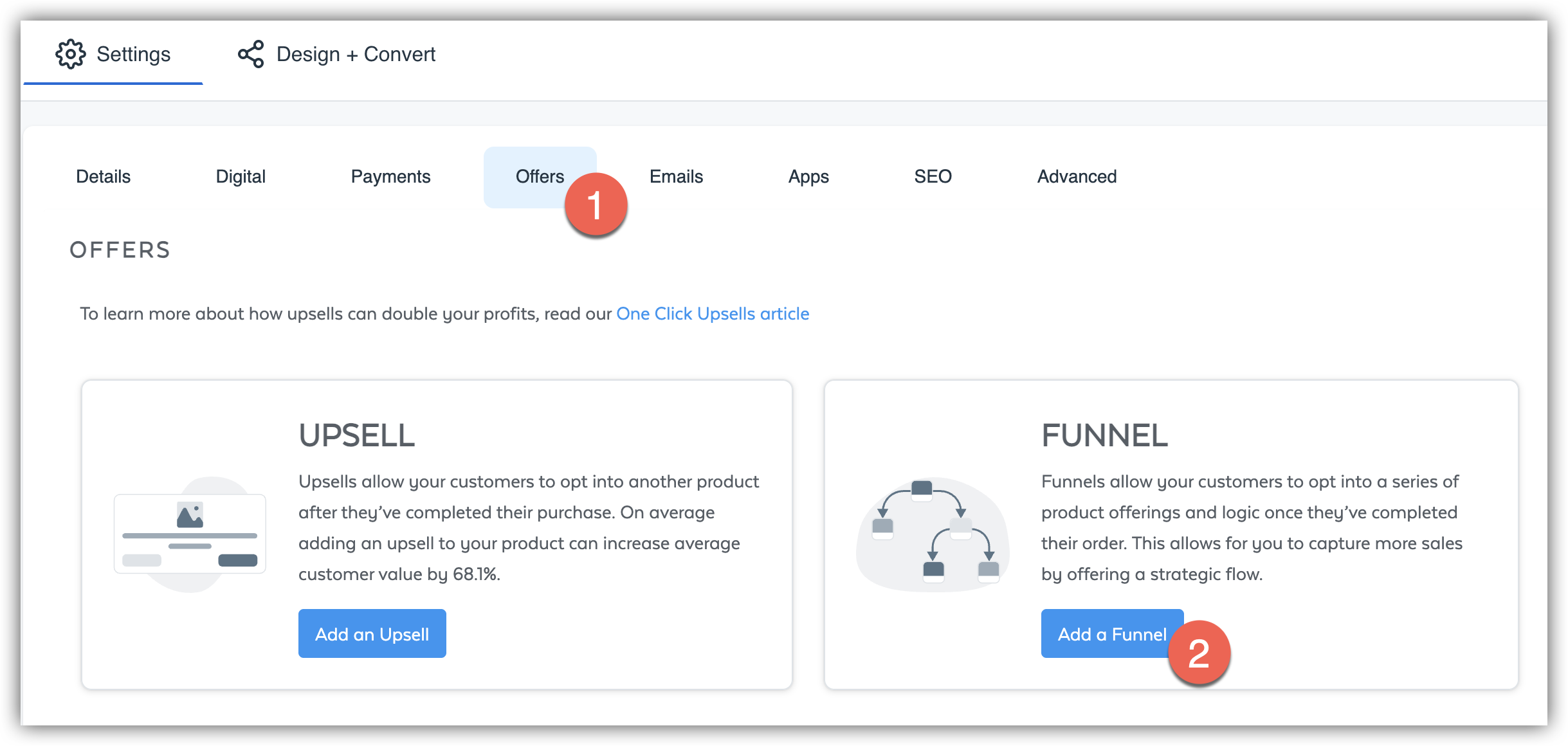Click the red number 2 marker
Screen dimensions: 1568x746
point(1199,653)
